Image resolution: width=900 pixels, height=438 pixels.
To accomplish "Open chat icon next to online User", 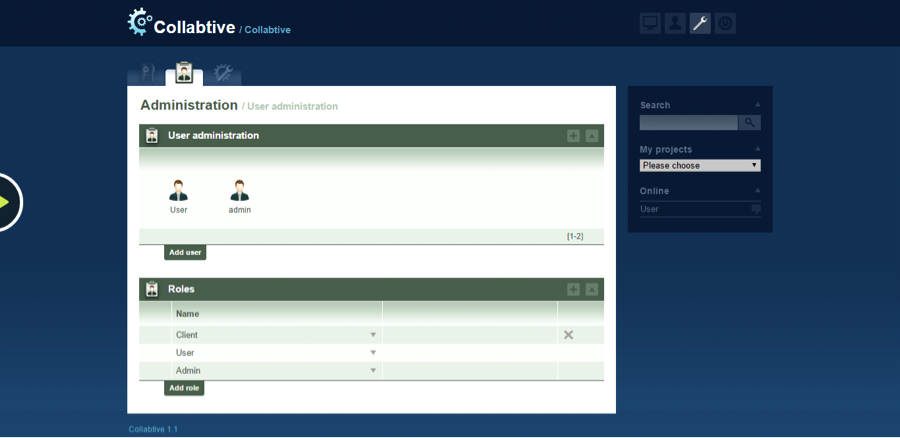I will click(x=756, y=209).
